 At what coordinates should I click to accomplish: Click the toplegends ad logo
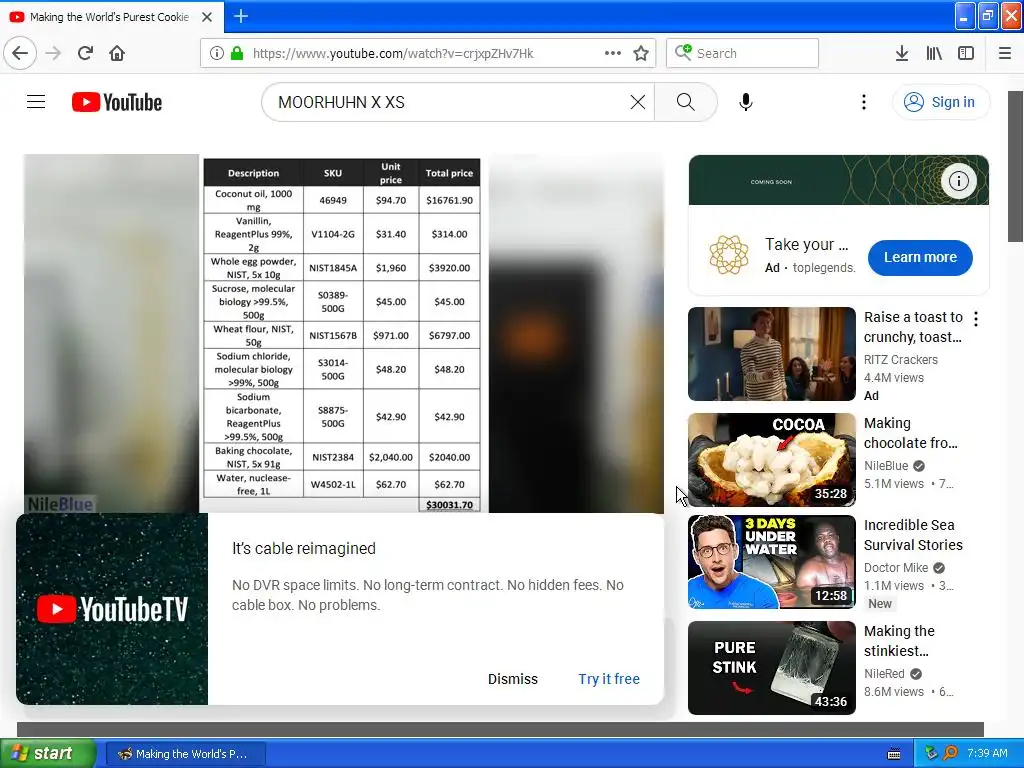pyautogui.click(x=729, y=255)
